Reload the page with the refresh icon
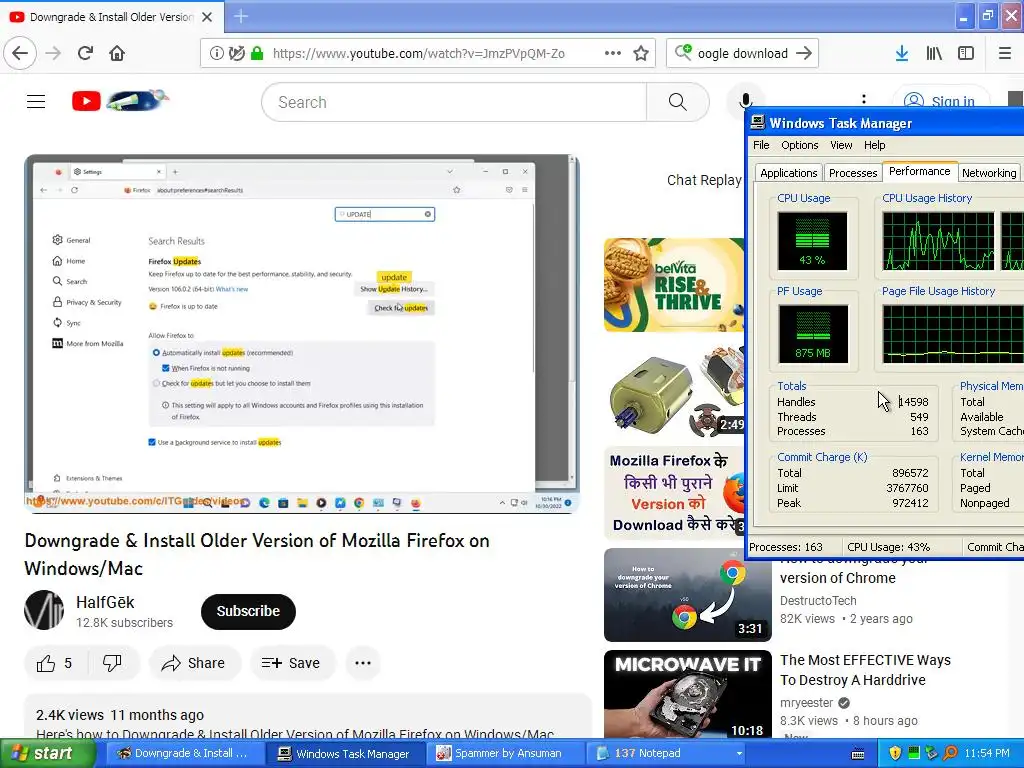1024x768 pixels. (85, 54)
